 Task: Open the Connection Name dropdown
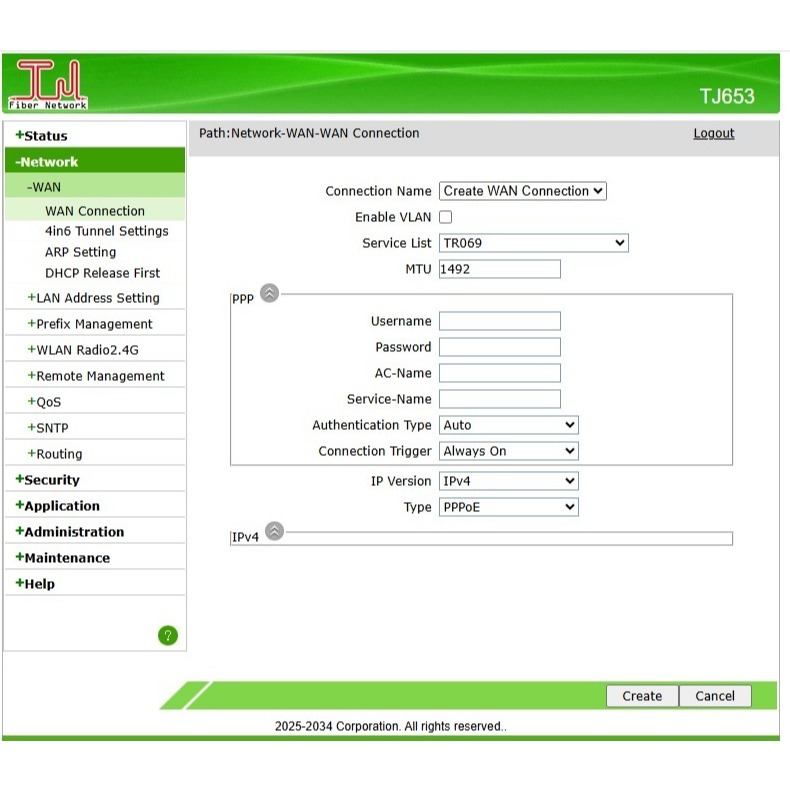point(522,191)
